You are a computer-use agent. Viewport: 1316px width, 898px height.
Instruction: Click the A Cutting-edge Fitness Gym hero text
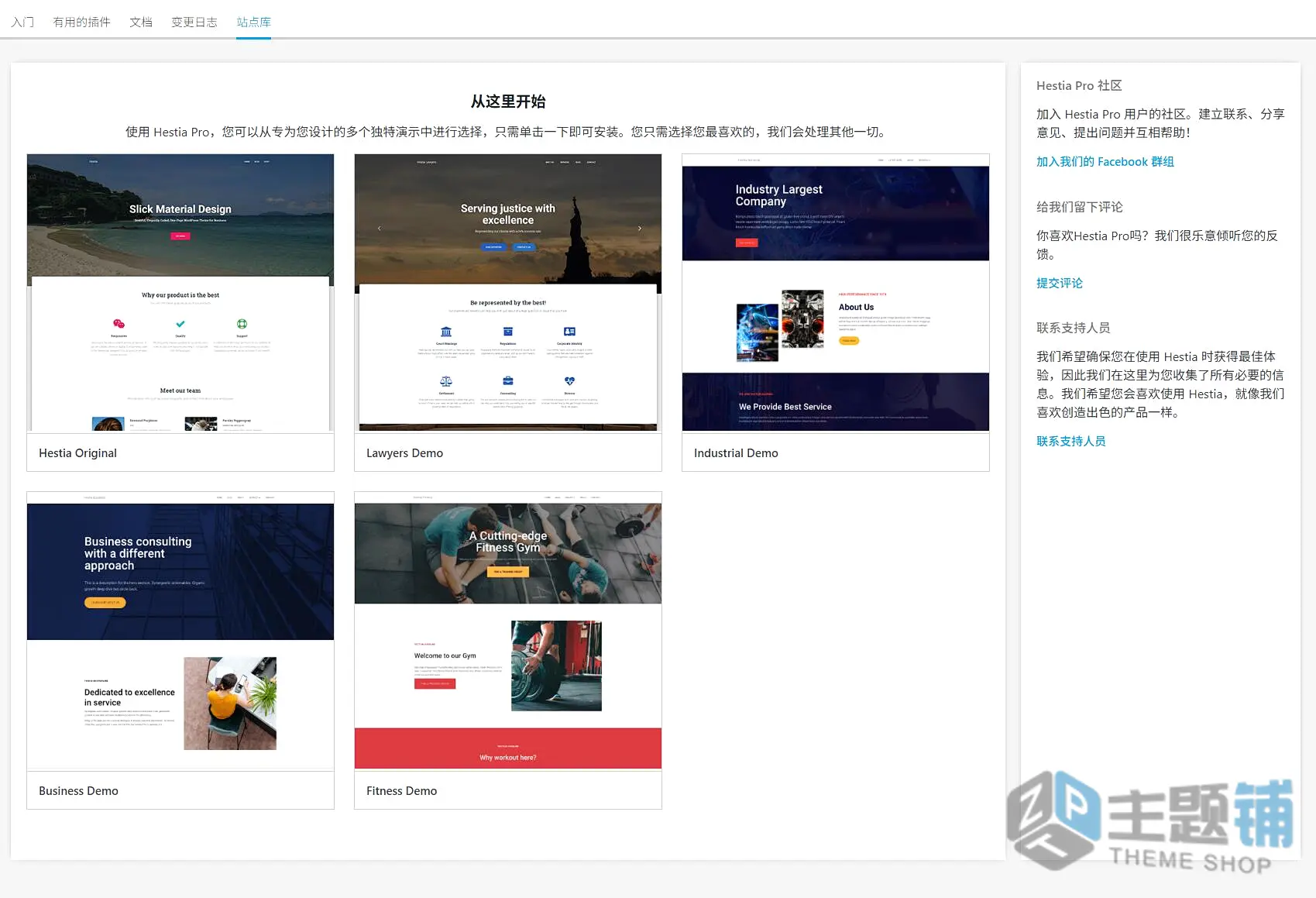coord(508,542)
